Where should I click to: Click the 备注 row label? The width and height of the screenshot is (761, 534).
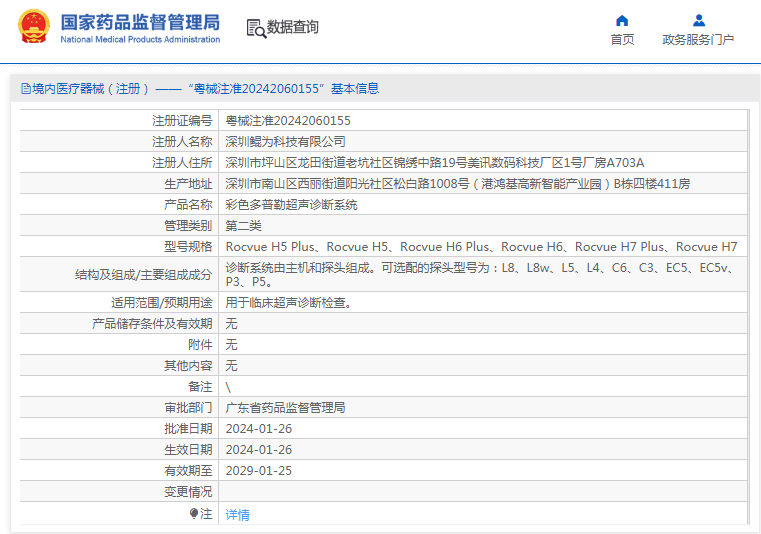click(x=200, y=387)
